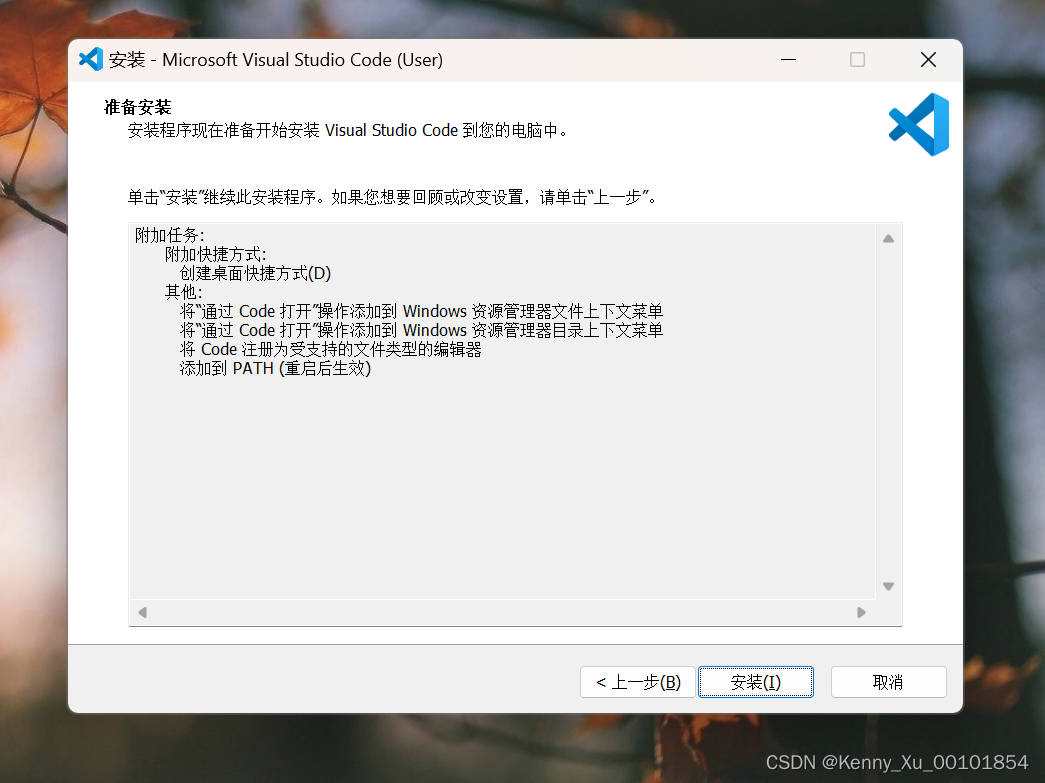Click the 其他: line in summary
The image size is (1045, 783).
pos(183,293)
